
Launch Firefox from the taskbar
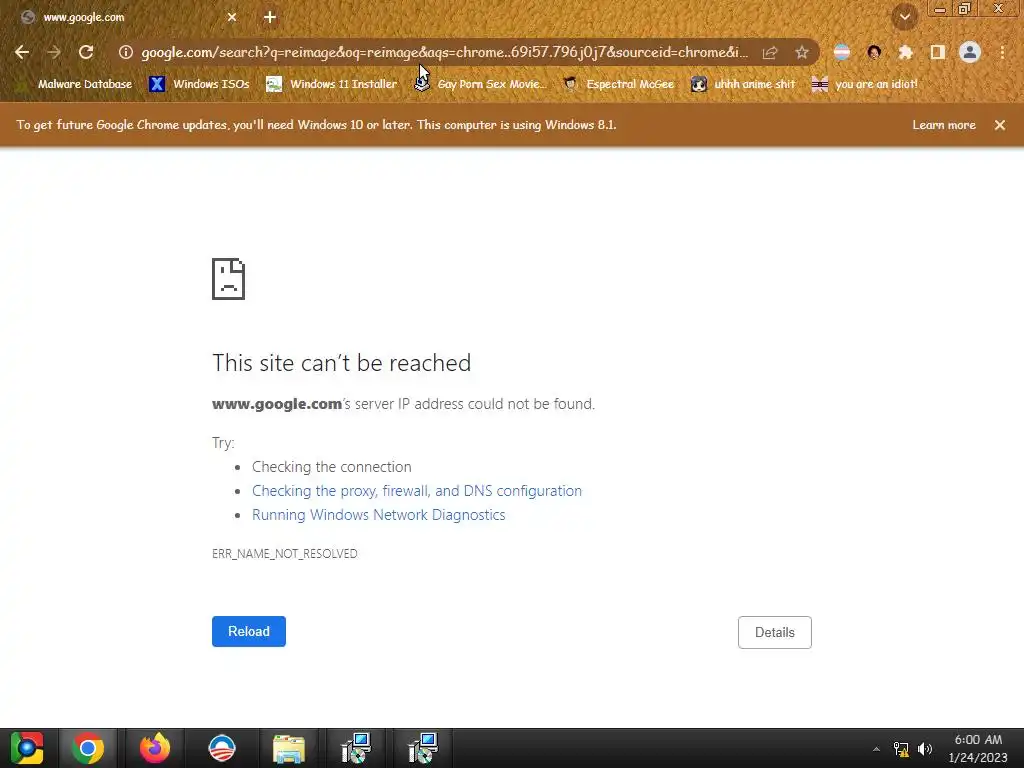(x=155, y=748)
